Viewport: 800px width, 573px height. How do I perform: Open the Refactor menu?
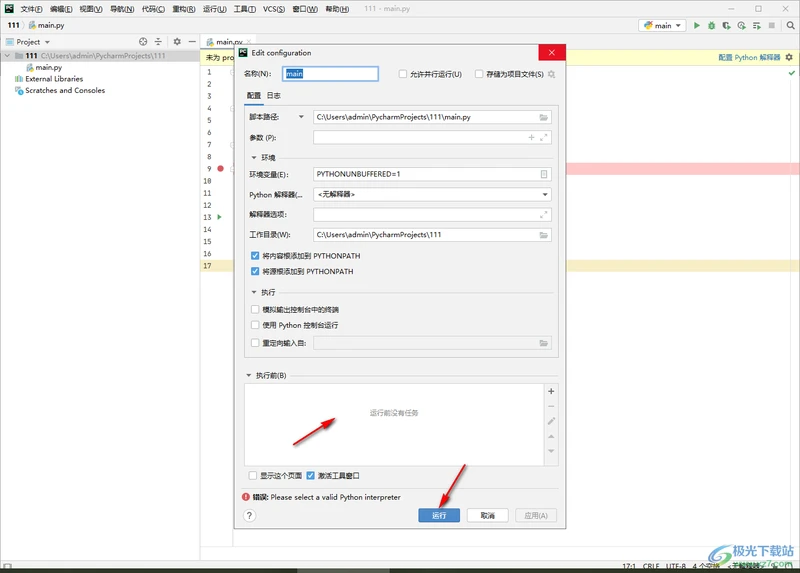pyautogui.click(x=184, y=9)
